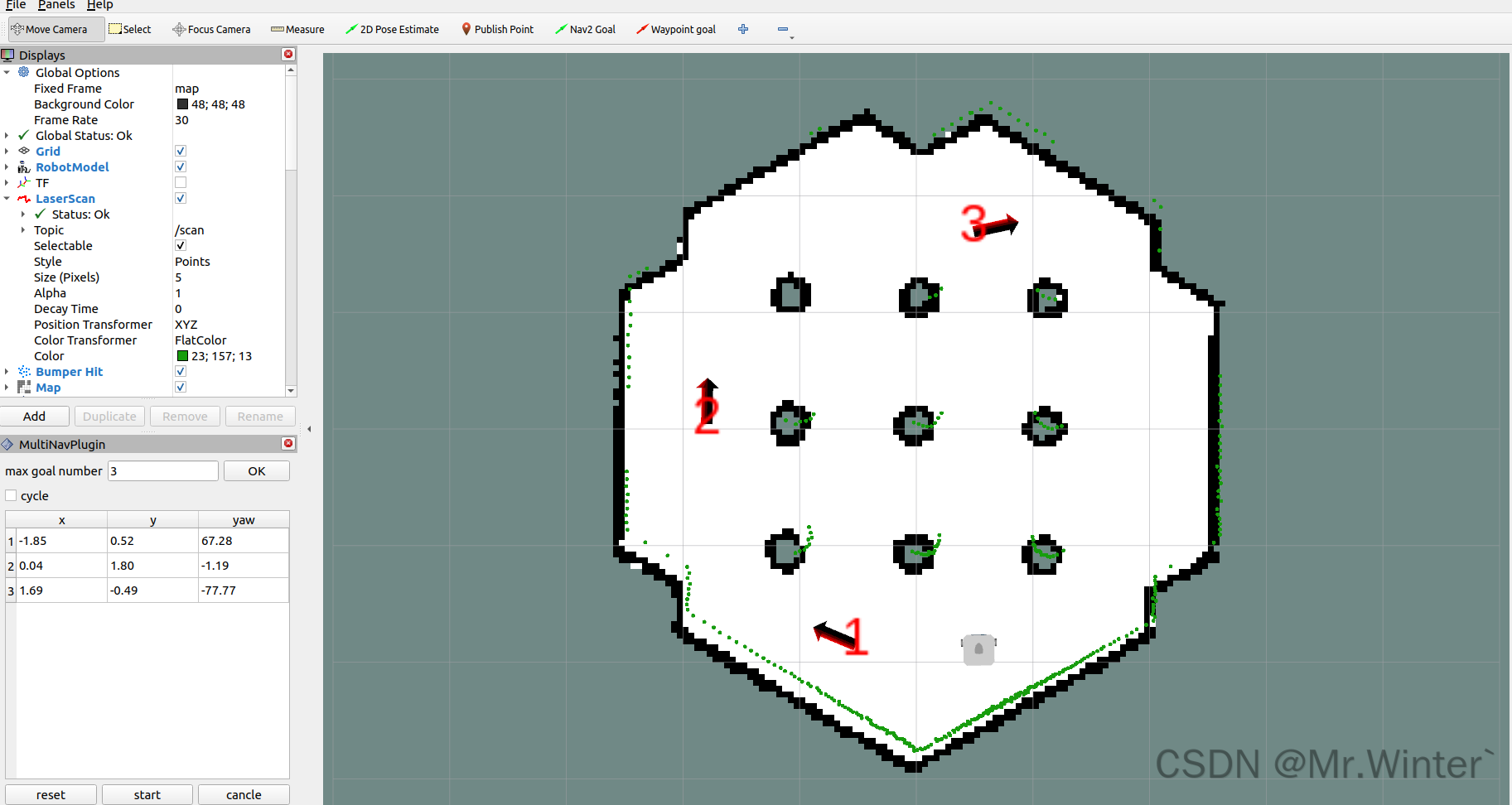Click the RobotModel display icon
Image resolution: width=1512 pixels, height=805 pixels.
coord(24,166)
